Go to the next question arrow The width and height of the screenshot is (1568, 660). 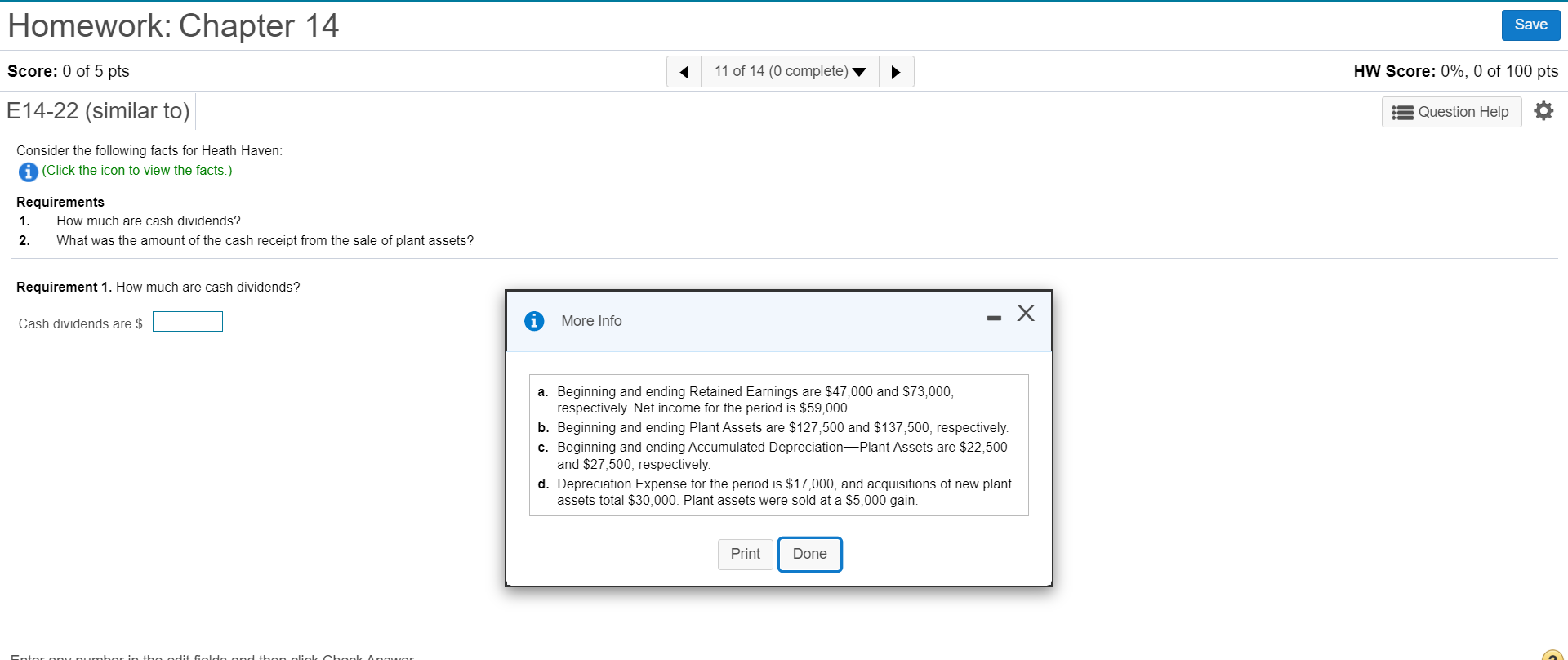coord(896,72)
